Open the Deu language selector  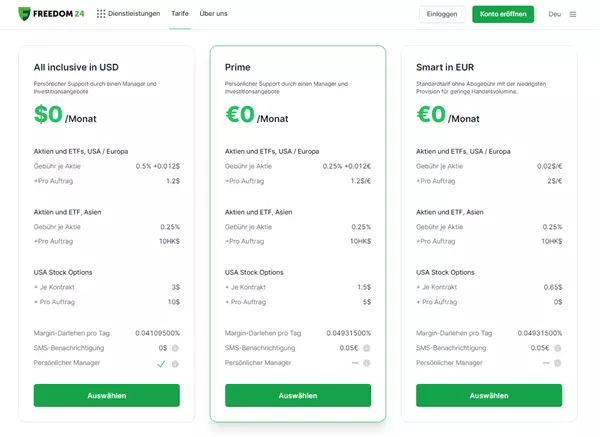point(554,14)
